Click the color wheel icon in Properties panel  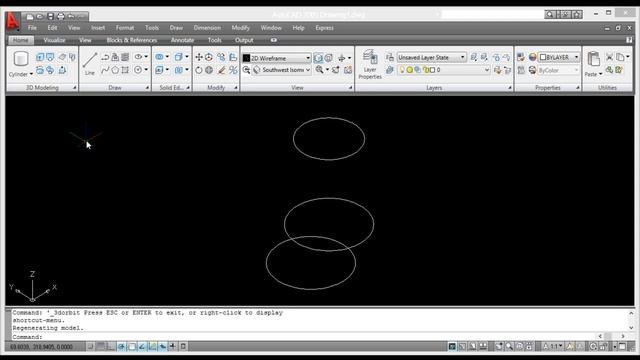click(x=532, y=57)
